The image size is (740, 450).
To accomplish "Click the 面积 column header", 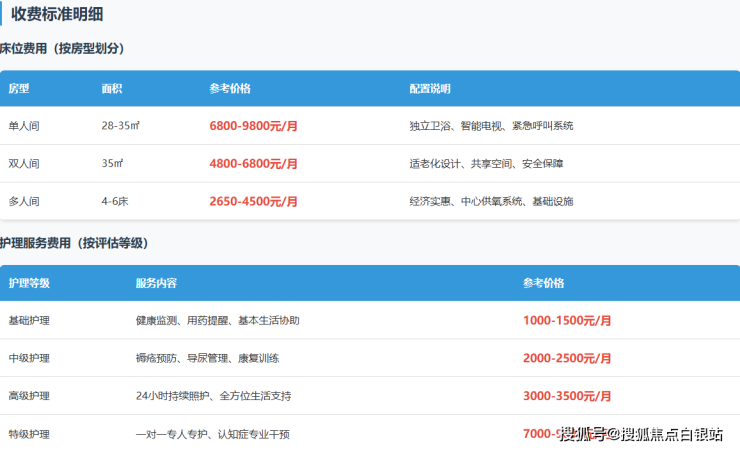I will pos(112,89).
